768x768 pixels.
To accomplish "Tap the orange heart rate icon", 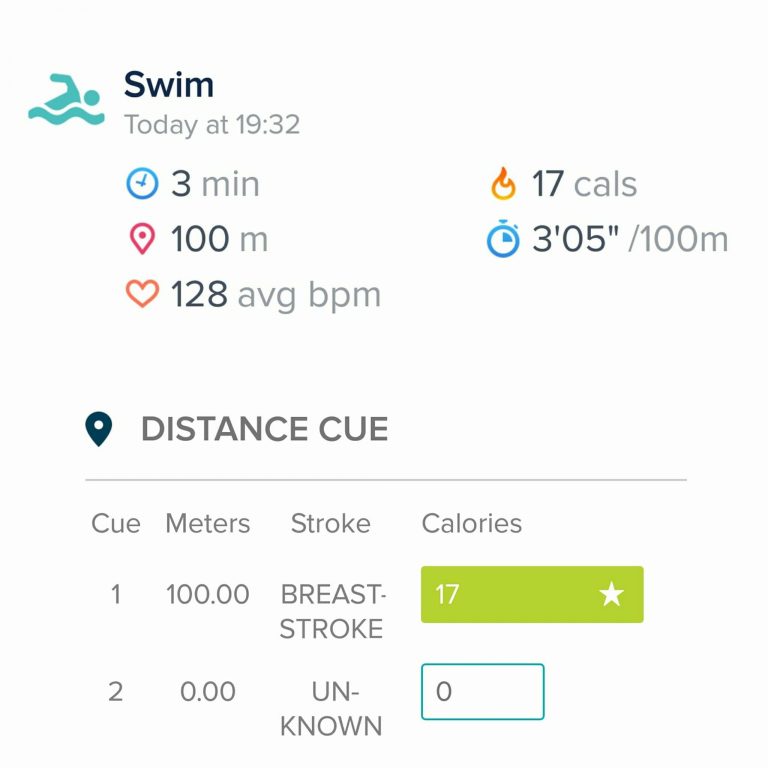I will pyautogui.click(x=142, y=294).
